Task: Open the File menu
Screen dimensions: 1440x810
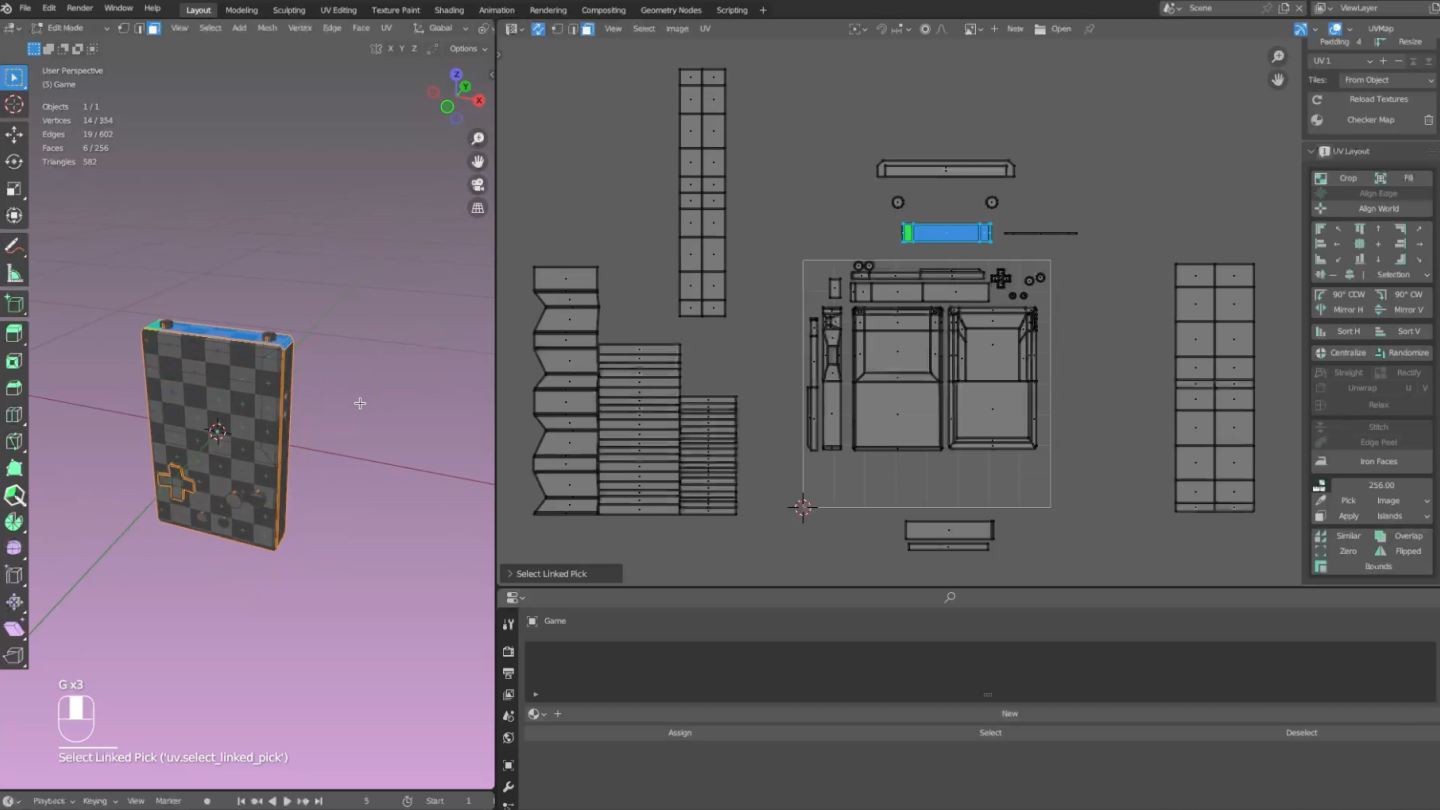Action: point(25,9)
